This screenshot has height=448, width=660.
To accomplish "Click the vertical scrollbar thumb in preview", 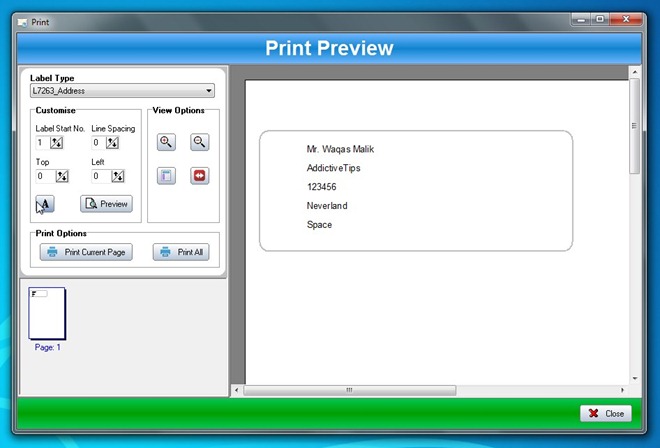I will [634, 126].
